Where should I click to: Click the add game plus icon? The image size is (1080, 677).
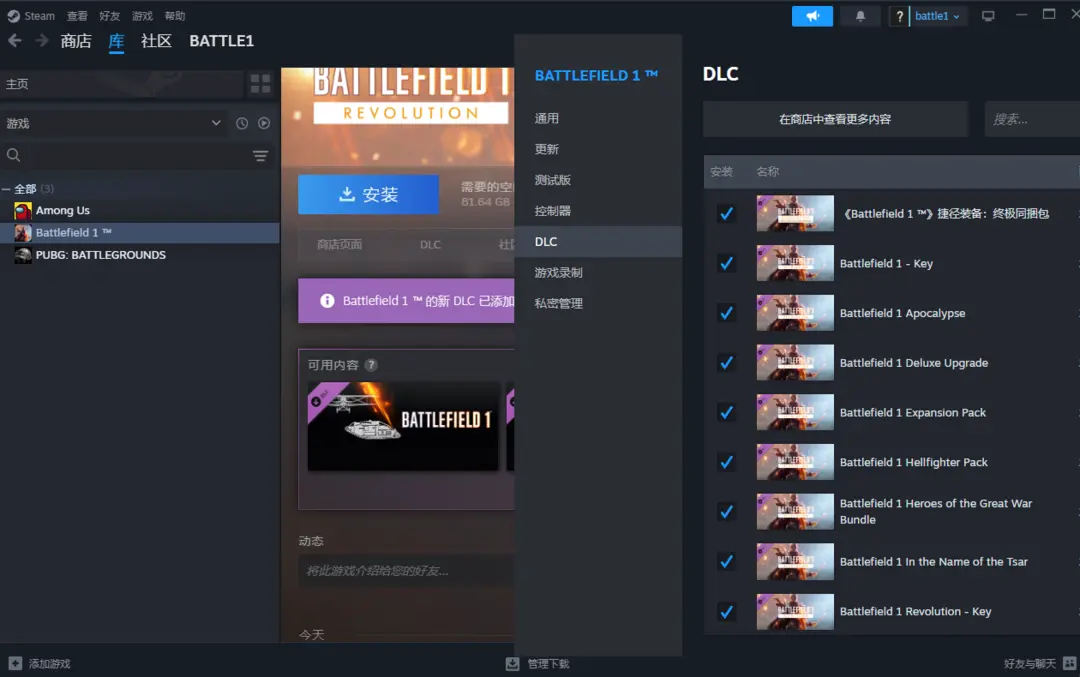pyautogui.click(x=15, y=663)
